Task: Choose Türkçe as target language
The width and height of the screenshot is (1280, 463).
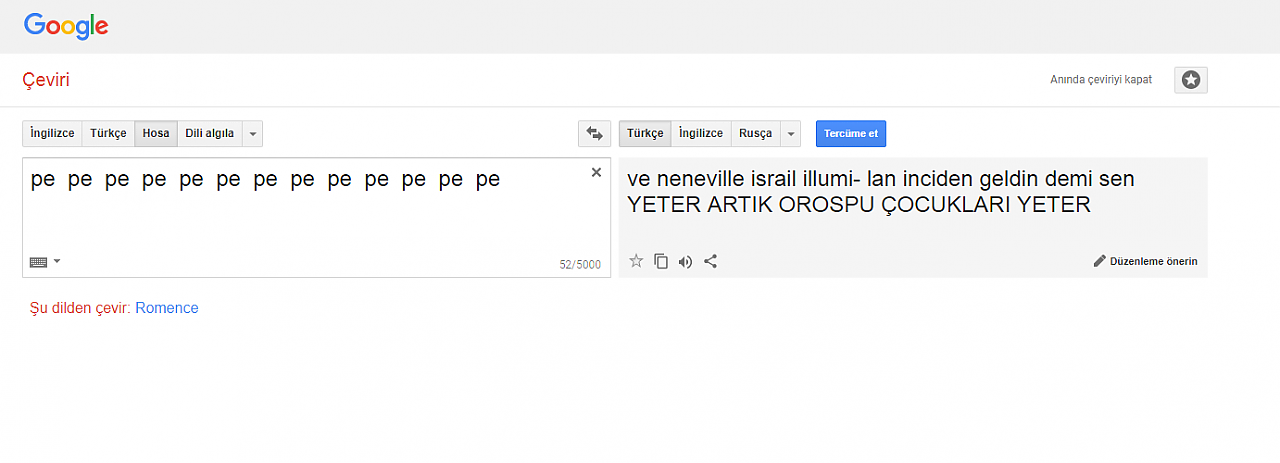Action: coord(645,133)
